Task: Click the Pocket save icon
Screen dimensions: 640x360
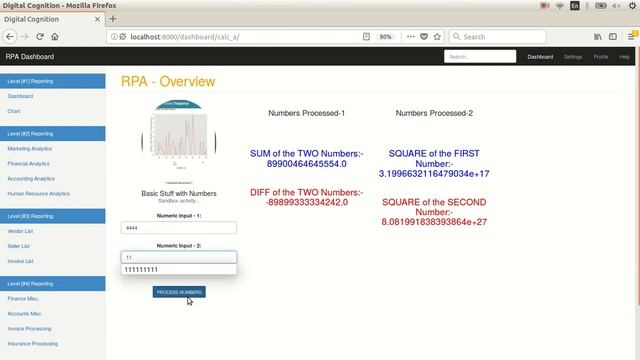Action: [424, 37]
